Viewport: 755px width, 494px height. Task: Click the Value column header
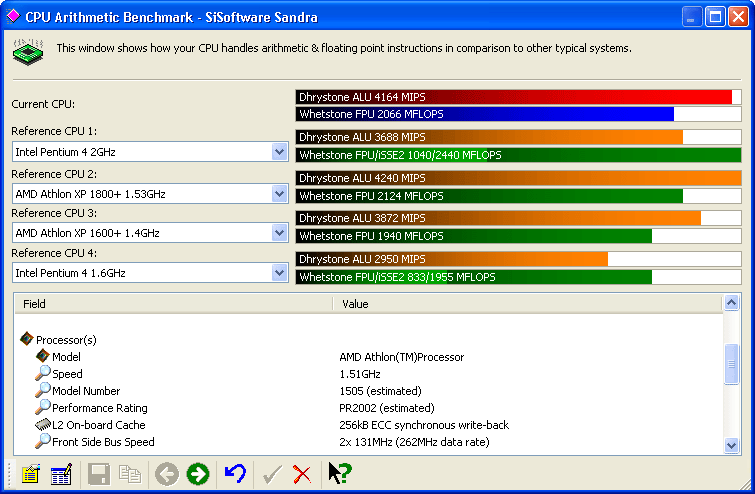pos(528,304)
